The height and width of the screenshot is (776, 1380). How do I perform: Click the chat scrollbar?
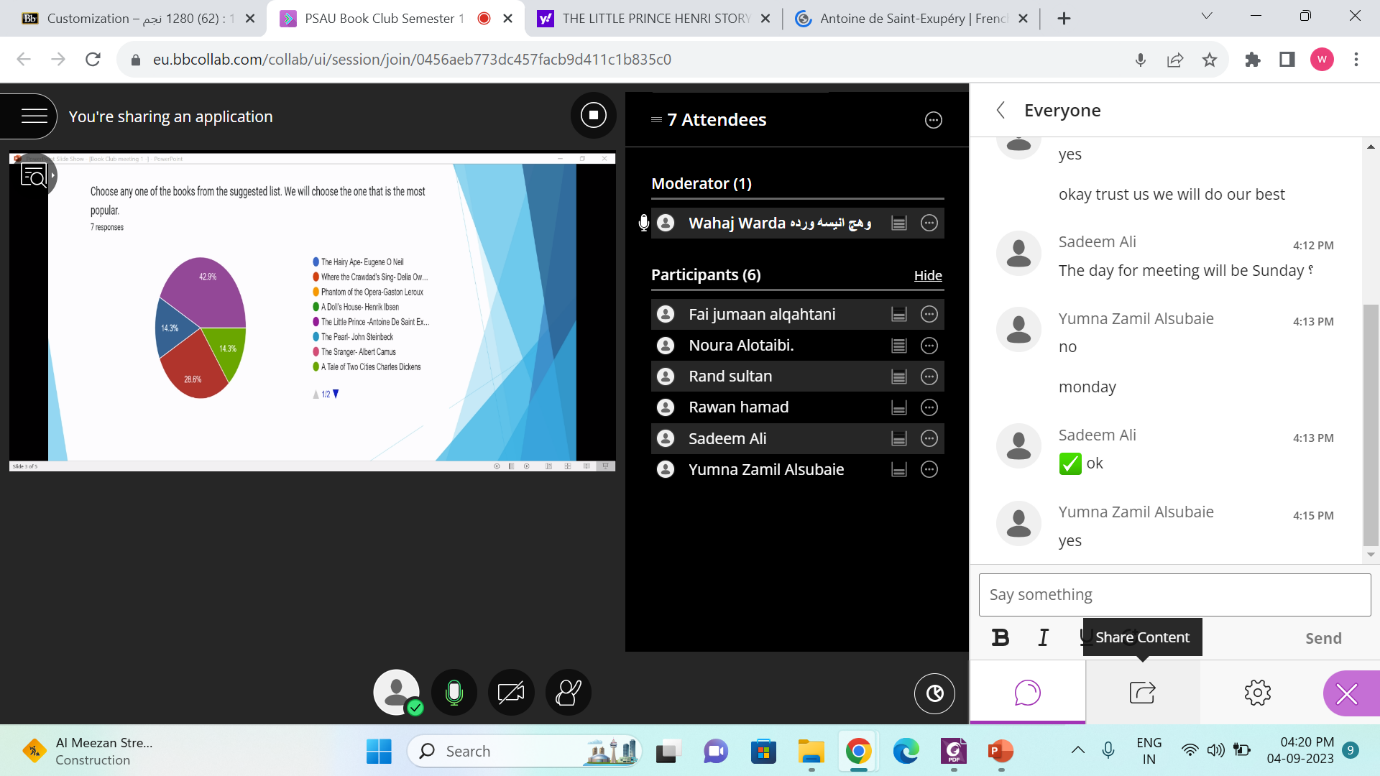click(x=1371, y=420)
